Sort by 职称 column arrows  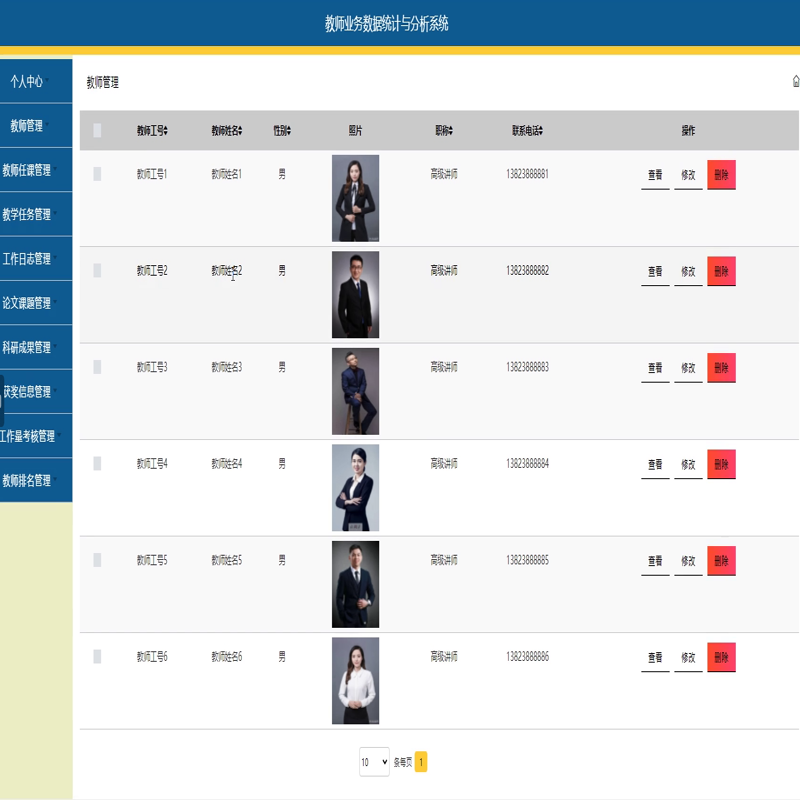click(x=451, y=131)
